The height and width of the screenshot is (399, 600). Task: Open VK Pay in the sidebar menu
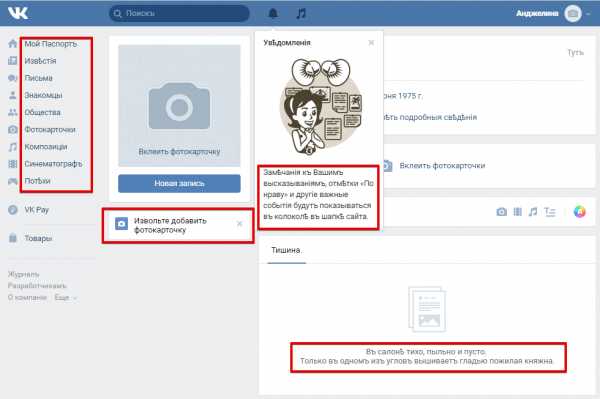coord(37,210)
